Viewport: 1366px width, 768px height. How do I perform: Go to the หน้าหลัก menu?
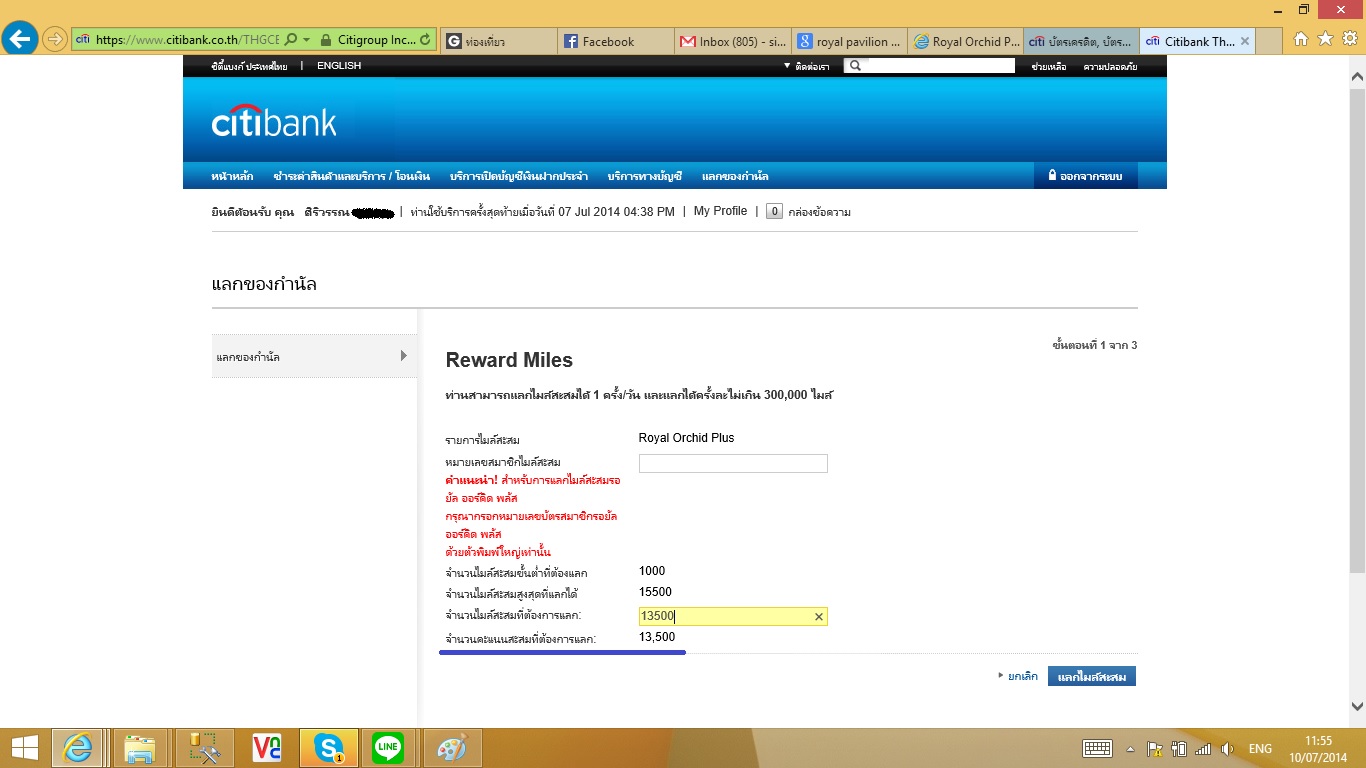point(232,176)
